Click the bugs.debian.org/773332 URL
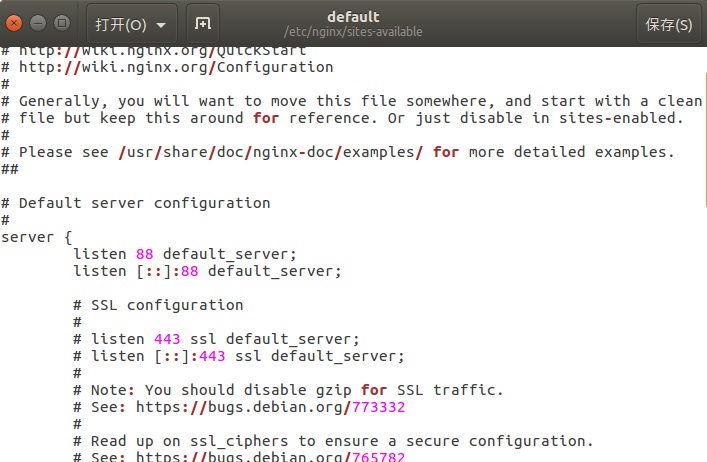Screen dimensions: 707x462 pos(271,407)
